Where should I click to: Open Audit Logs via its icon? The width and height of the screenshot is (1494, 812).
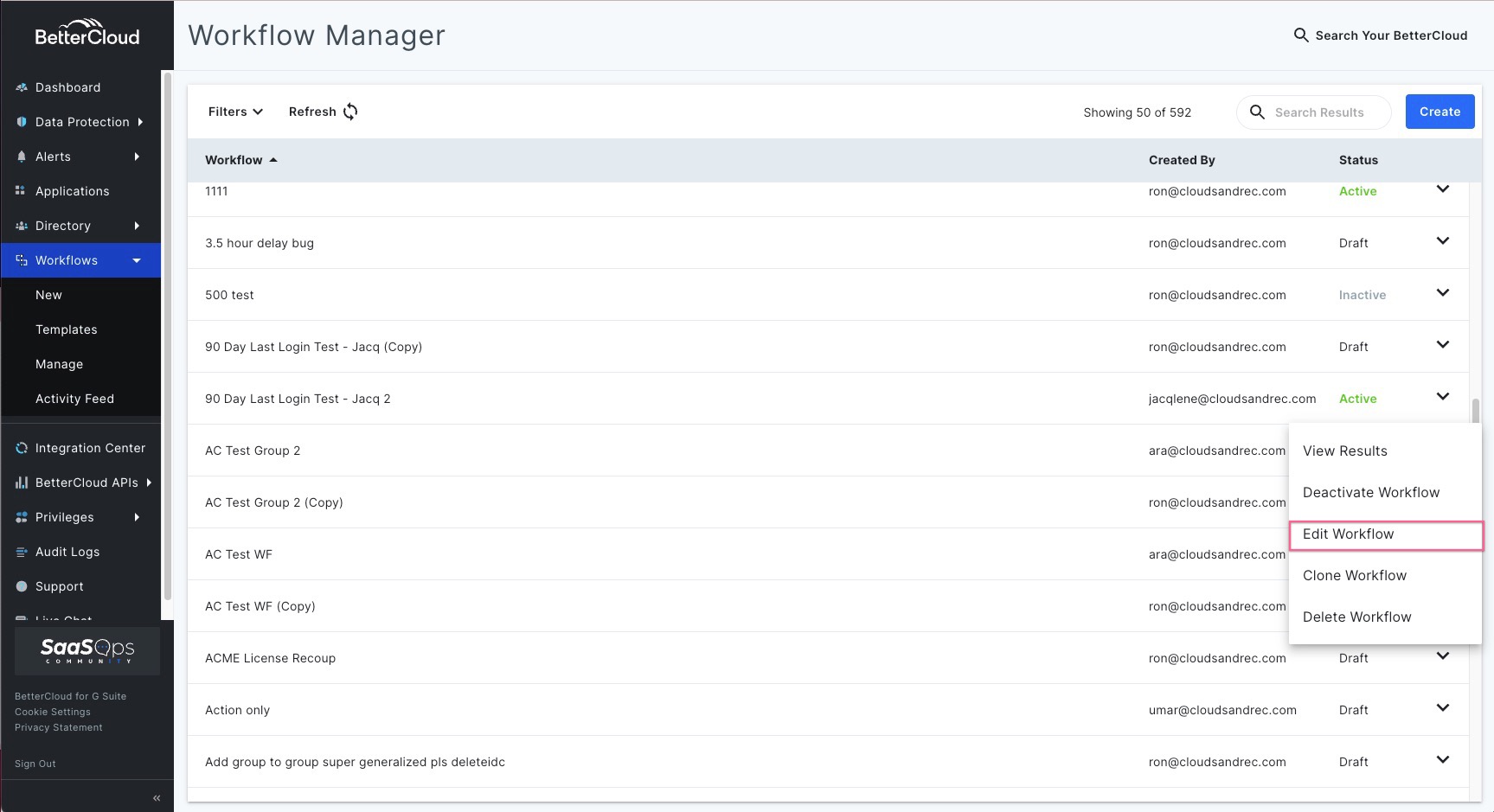coord(21,552)
